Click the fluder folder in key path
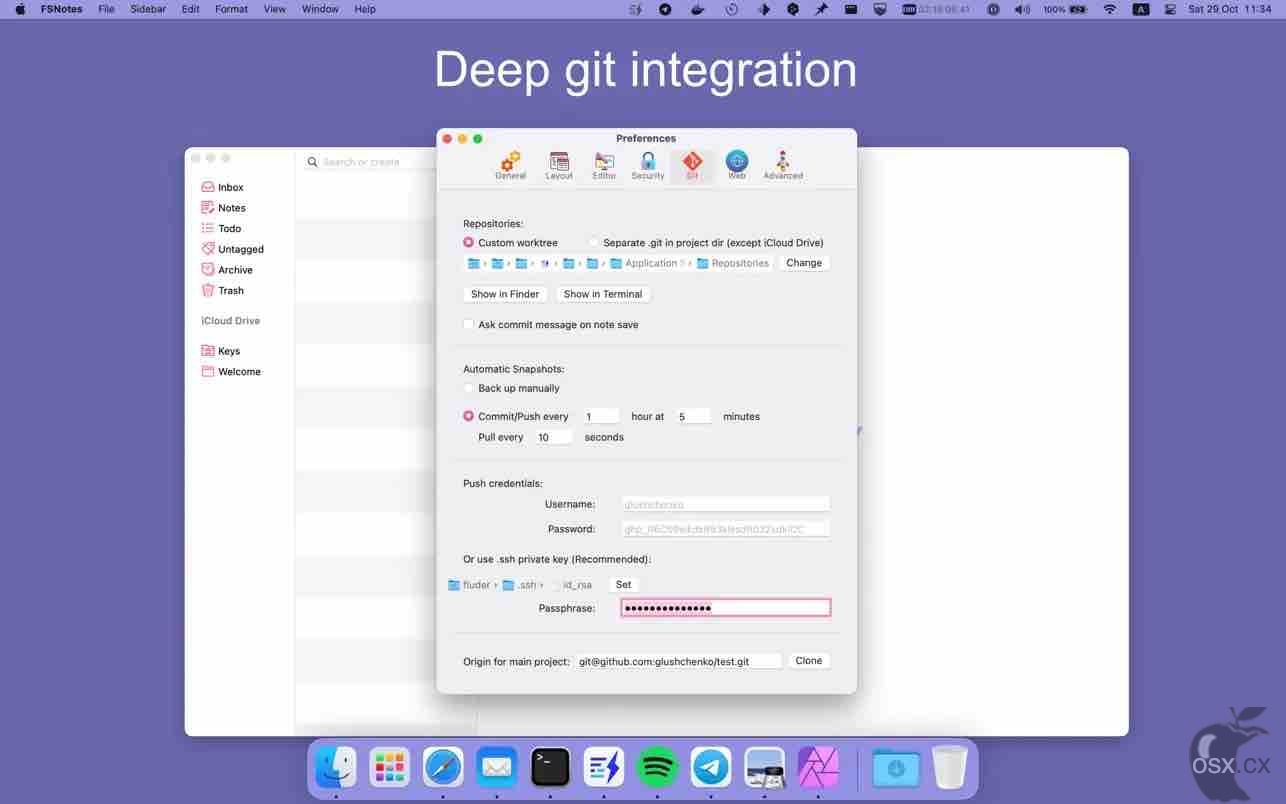1286x804 pixels. click(x=469, y=585)
